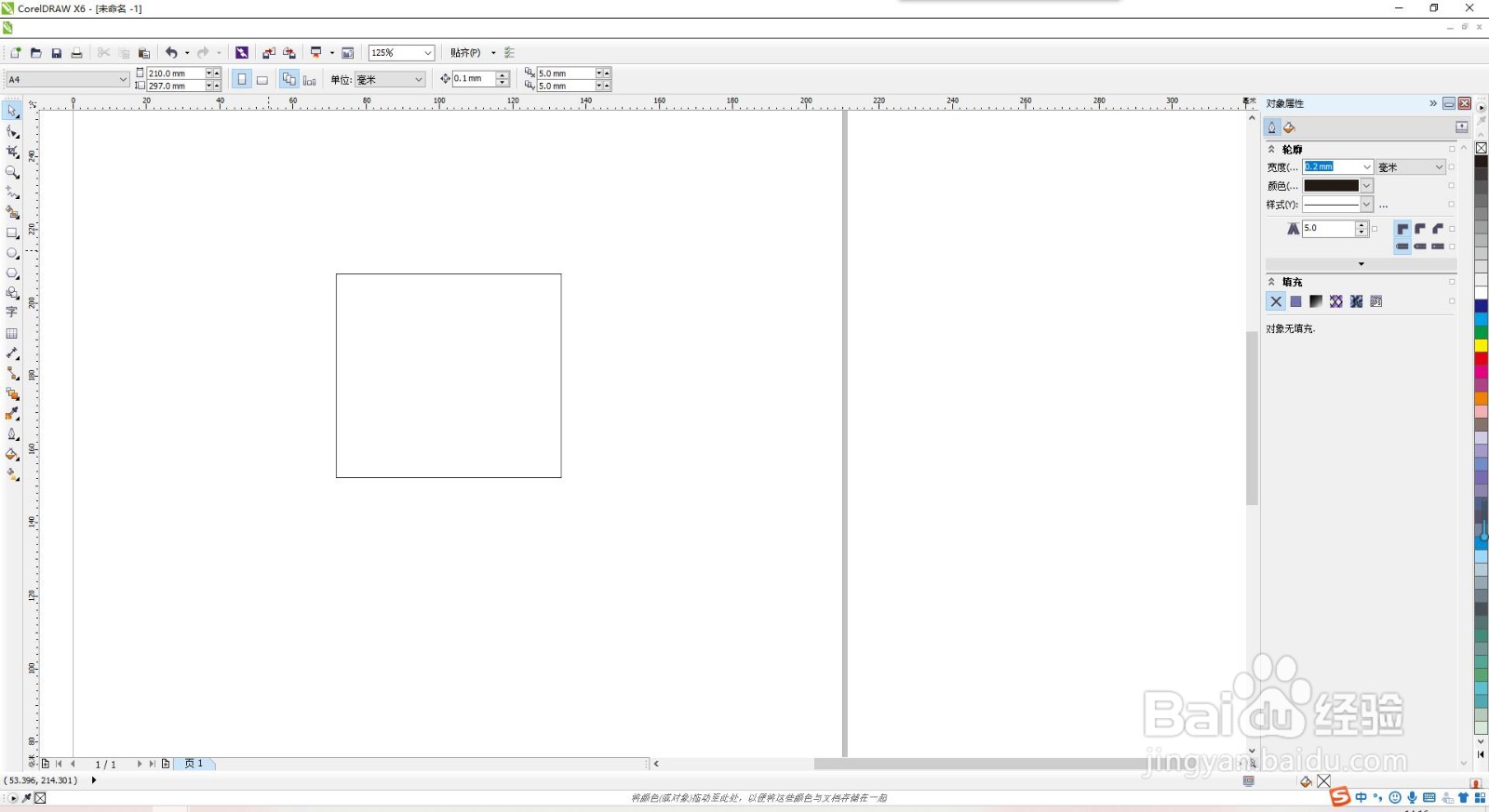Click the Undo arrow
1489x812 pixels.
coord(171,53)
